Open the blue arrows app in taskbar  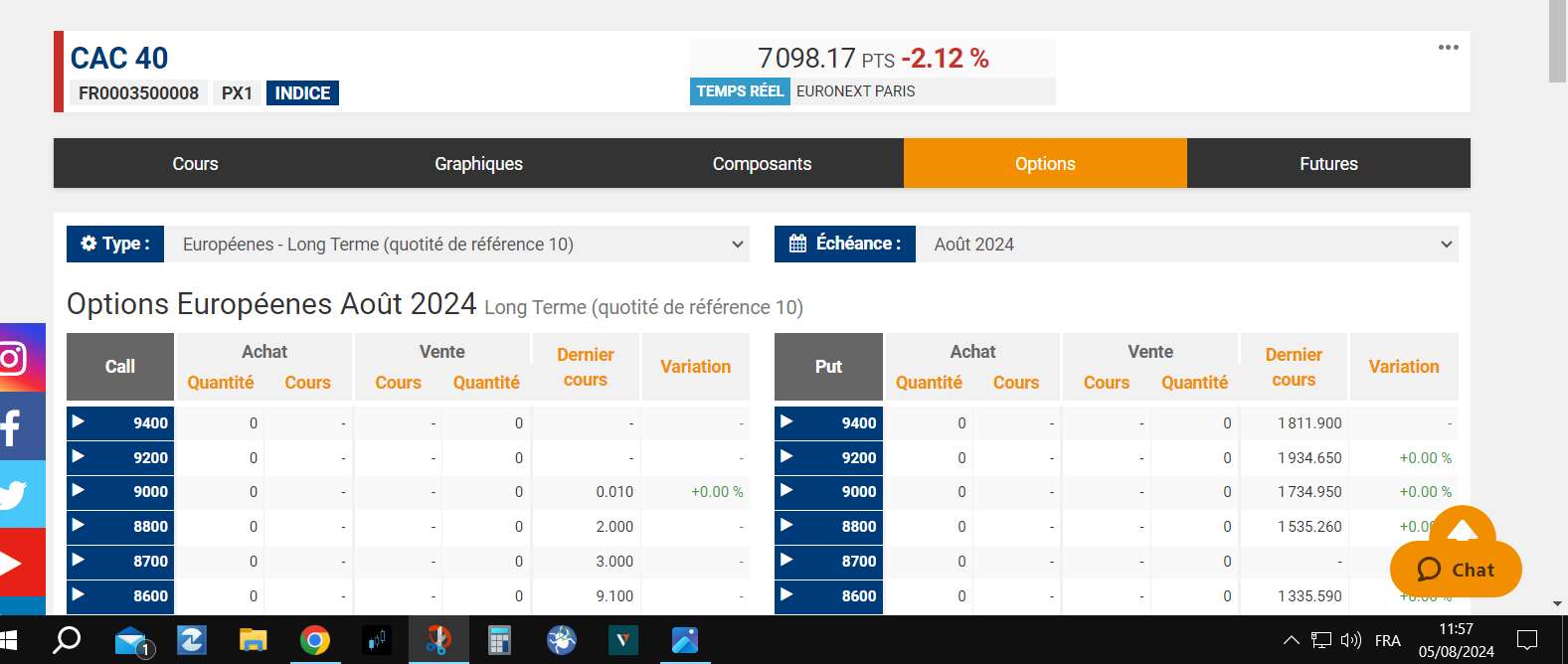(x=192, y=640)
